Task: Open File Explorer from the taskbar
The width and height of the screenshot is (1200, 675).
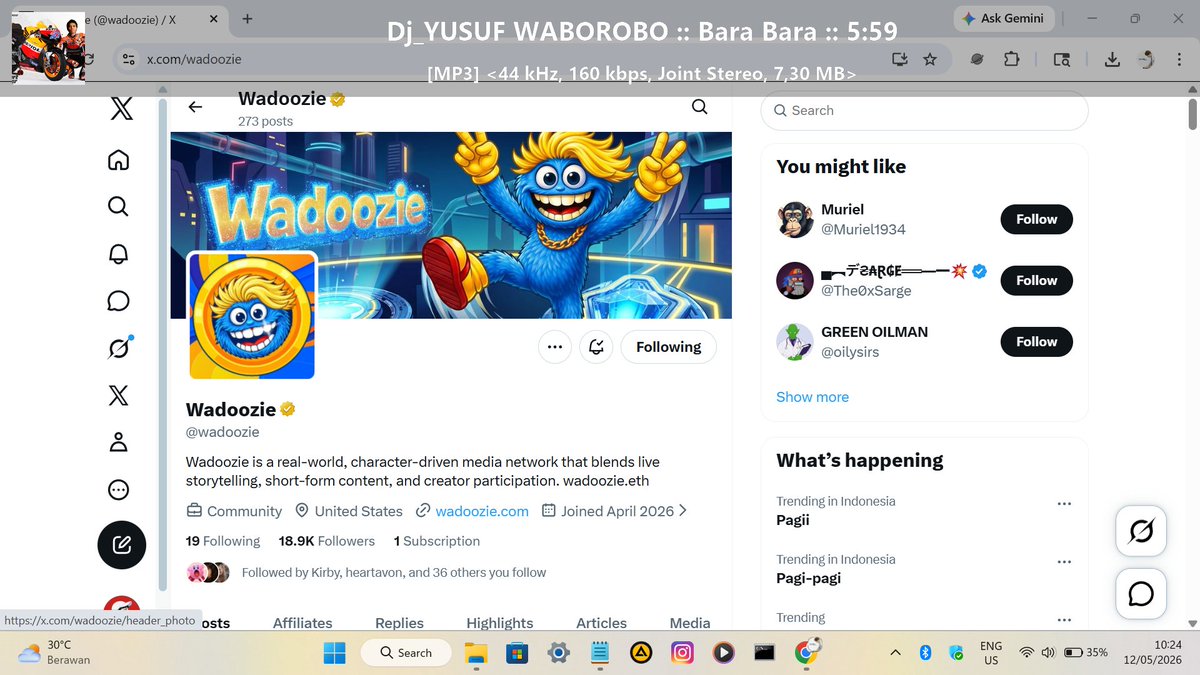Action: pyautogui.click(x=475, y=653)
